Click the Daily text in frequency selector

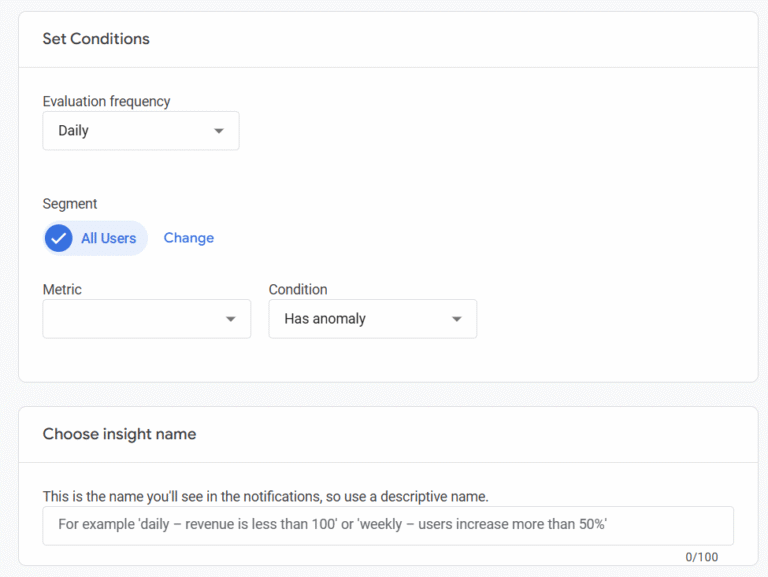(x=73, y=131)
